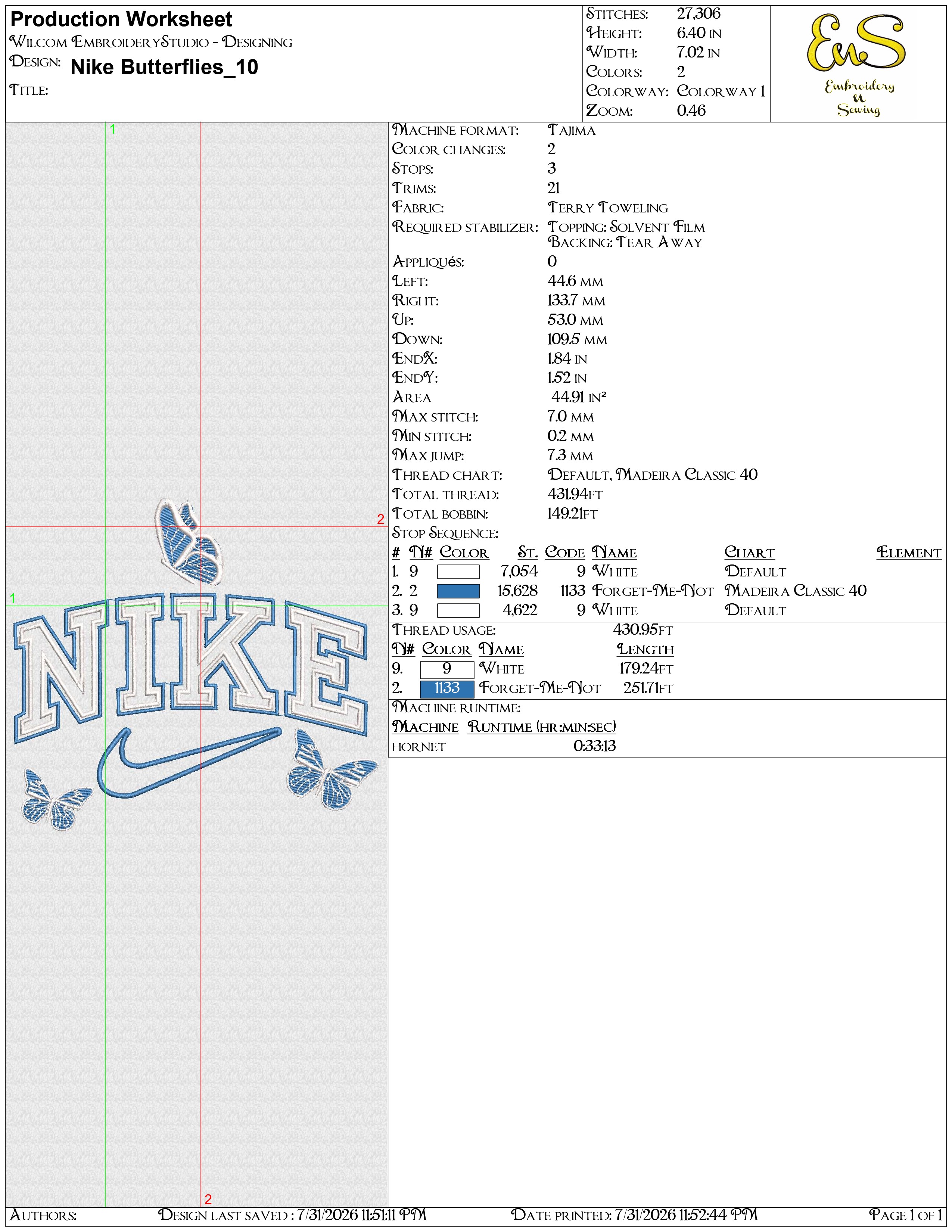Click 'Topping: Solvent Film' stabilizer text
Image resolution: width=952 pixels, height=1232 pixels.
(626, 227)
